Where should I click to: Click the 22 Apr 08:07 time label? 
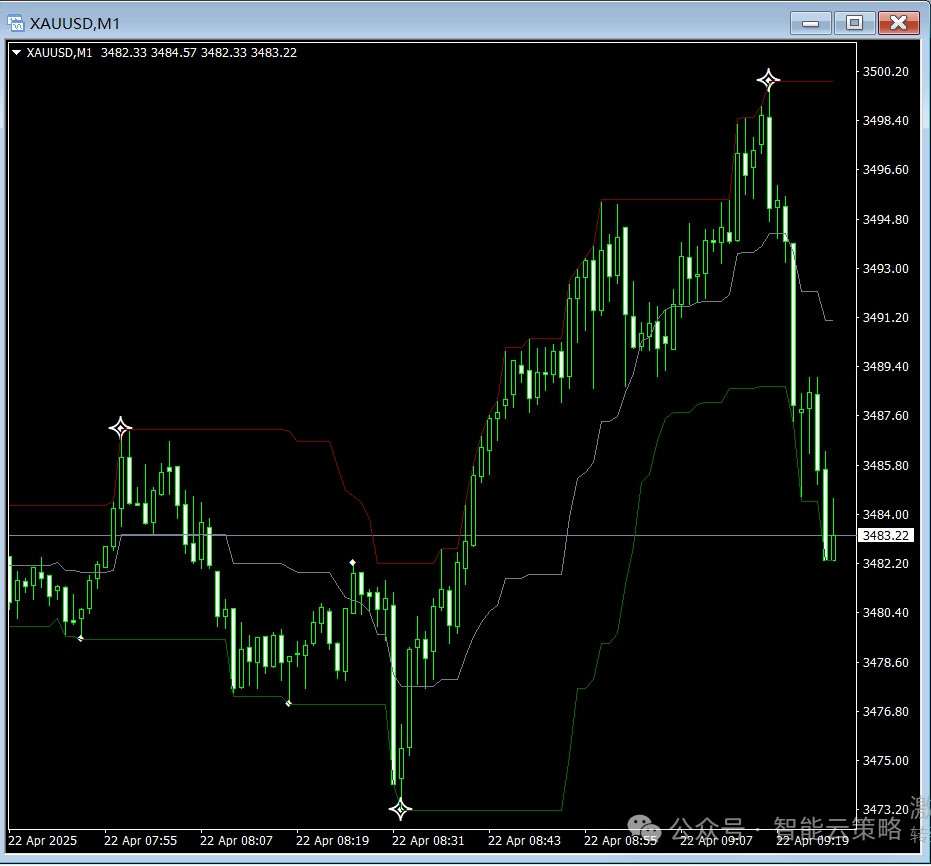(x=236, y=840)
